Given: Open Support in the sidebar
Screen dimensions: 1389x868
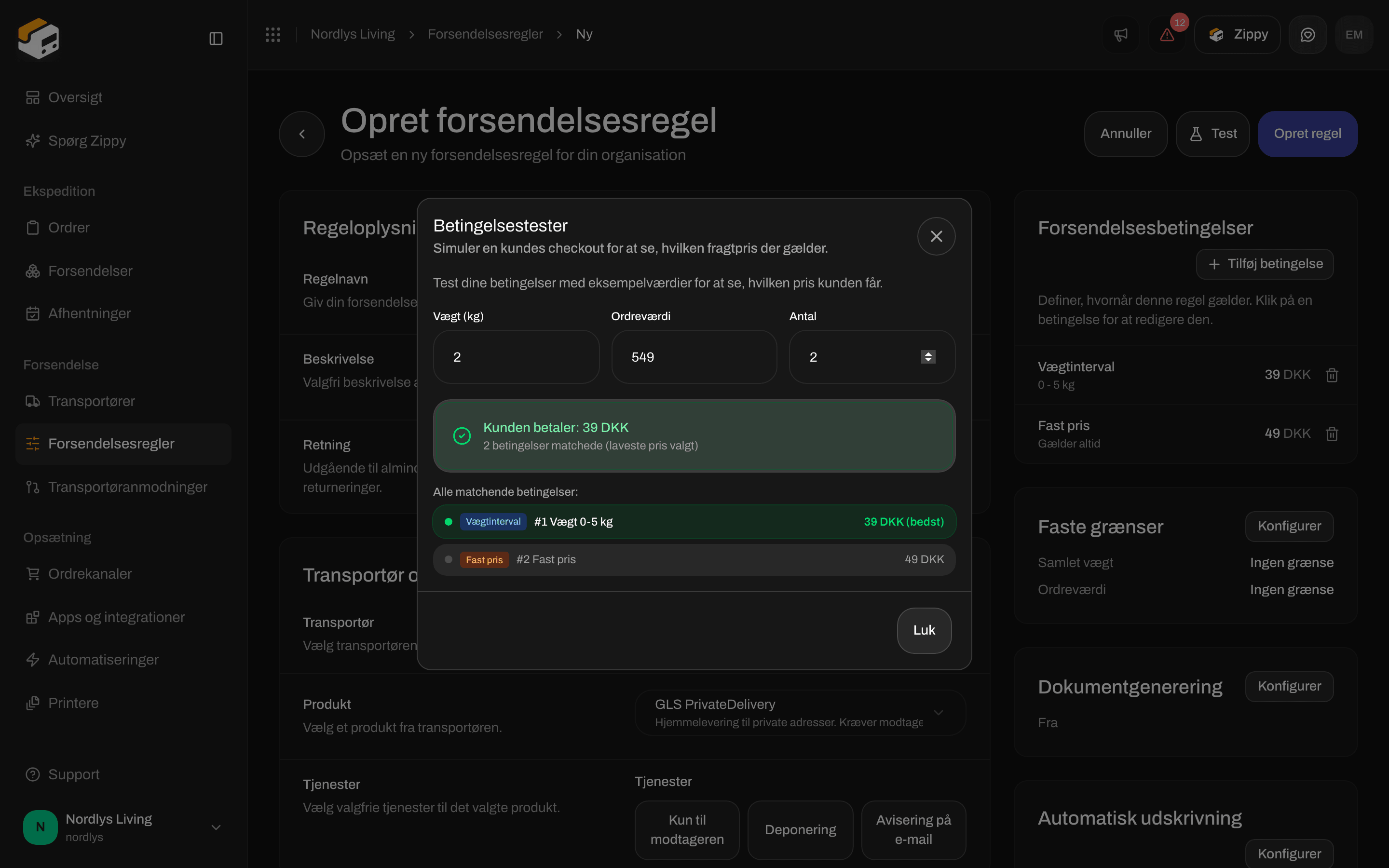Looking at the screenshot, I should (123, 774).
